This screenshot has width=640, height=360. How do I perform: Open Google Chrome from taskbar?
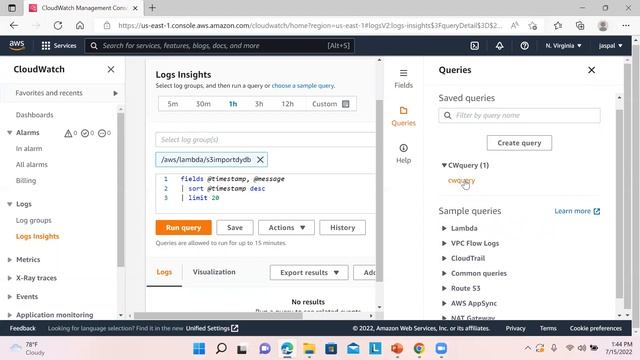click(419, 349)
